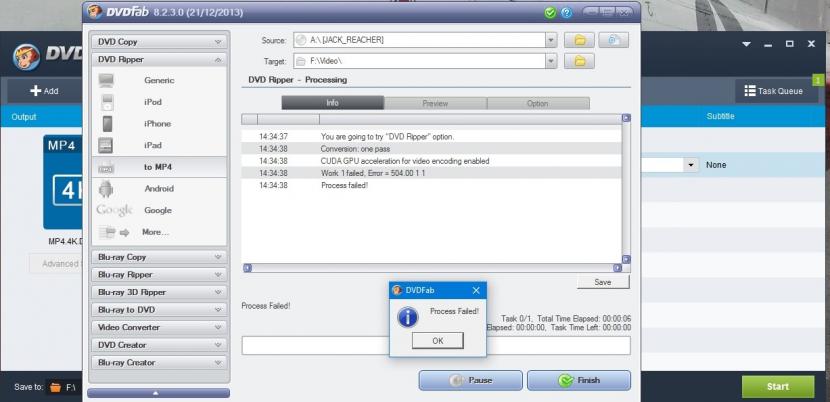Open the Source path dropdown

(551, 40)
